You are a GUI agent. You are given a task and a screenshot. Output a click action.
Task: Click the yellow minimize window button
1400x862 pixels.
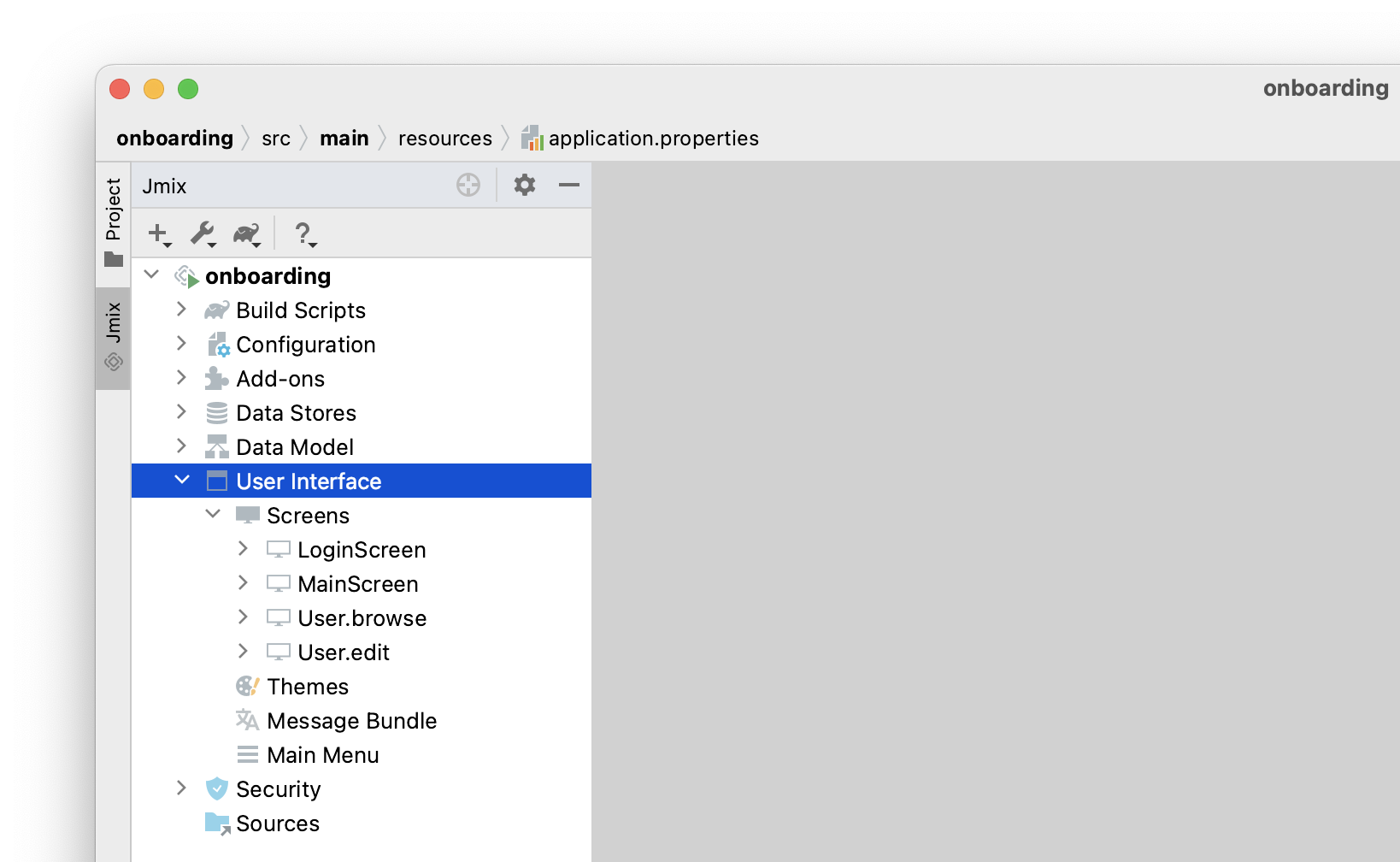[x=154, y=89]
